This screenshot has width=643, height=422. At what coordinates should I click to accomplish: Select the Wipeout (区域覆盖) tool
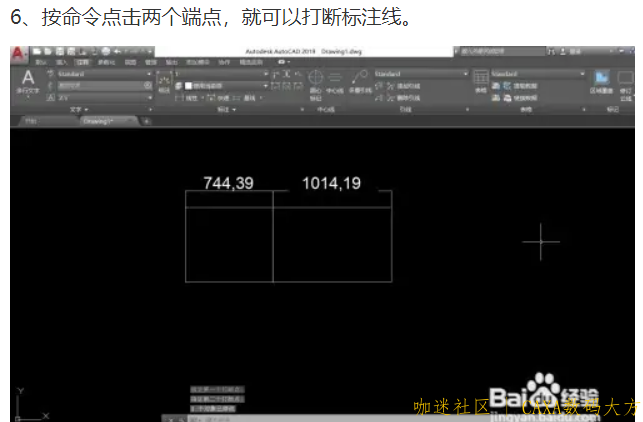tap(601, 82)
